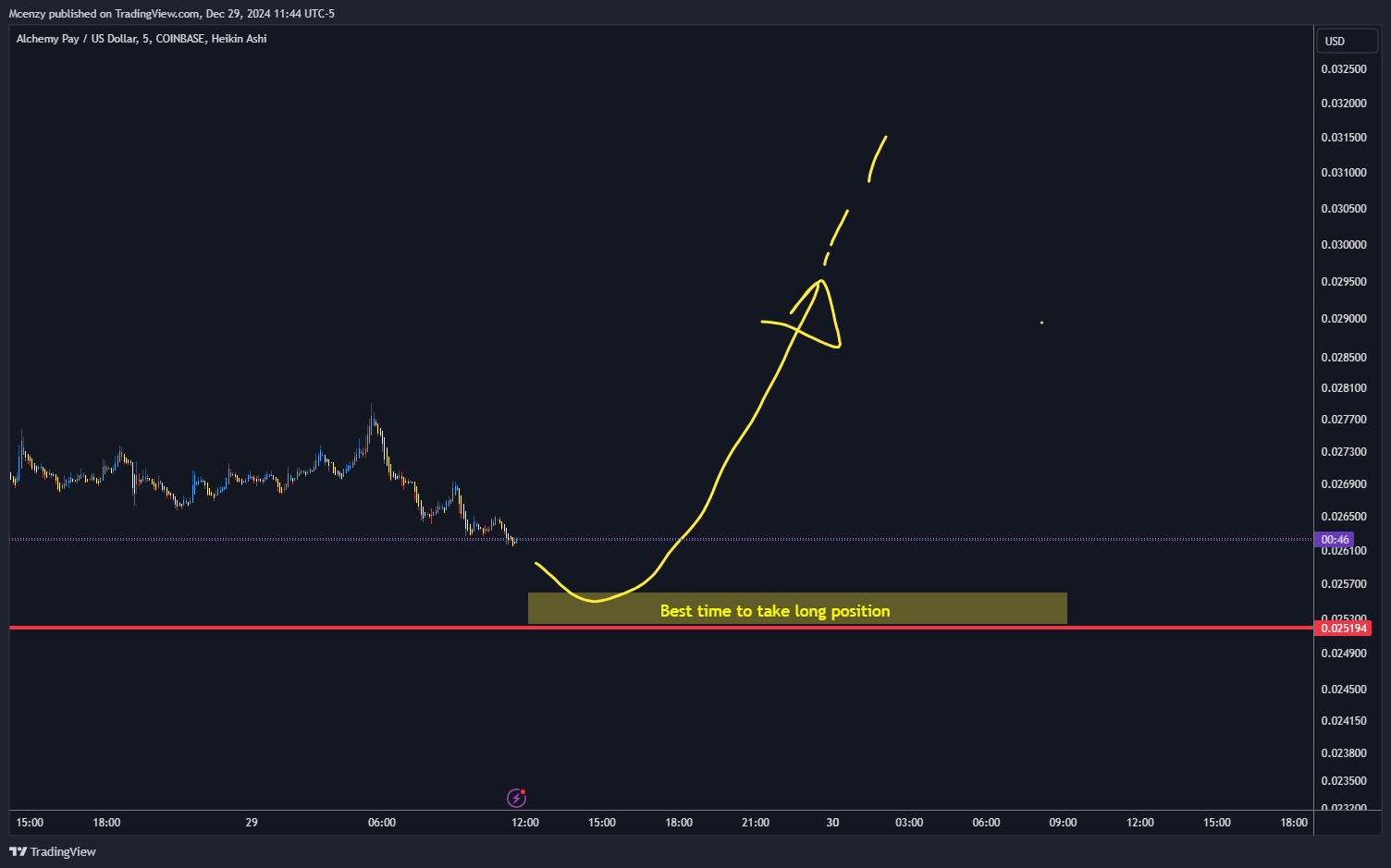
Task: Open the USD currency selector
Action: coord(1348,41)
